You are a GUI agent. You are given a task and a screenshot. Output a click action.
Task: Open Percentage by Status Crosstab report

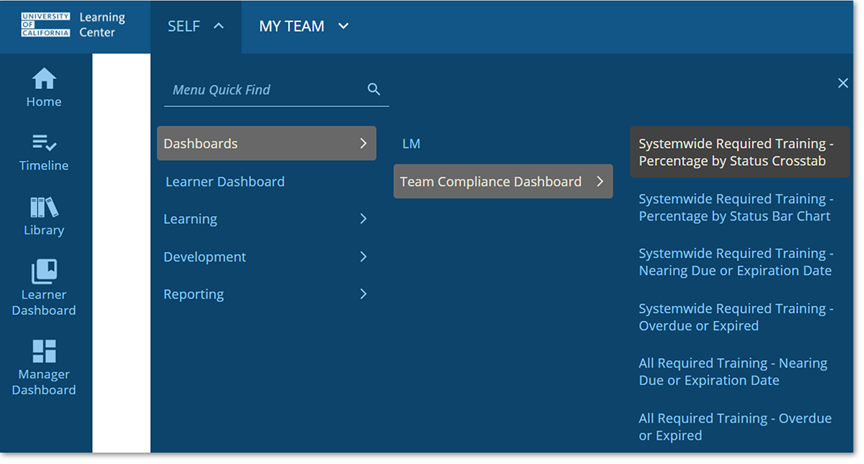pyautogui.click(x=739, y=152)
